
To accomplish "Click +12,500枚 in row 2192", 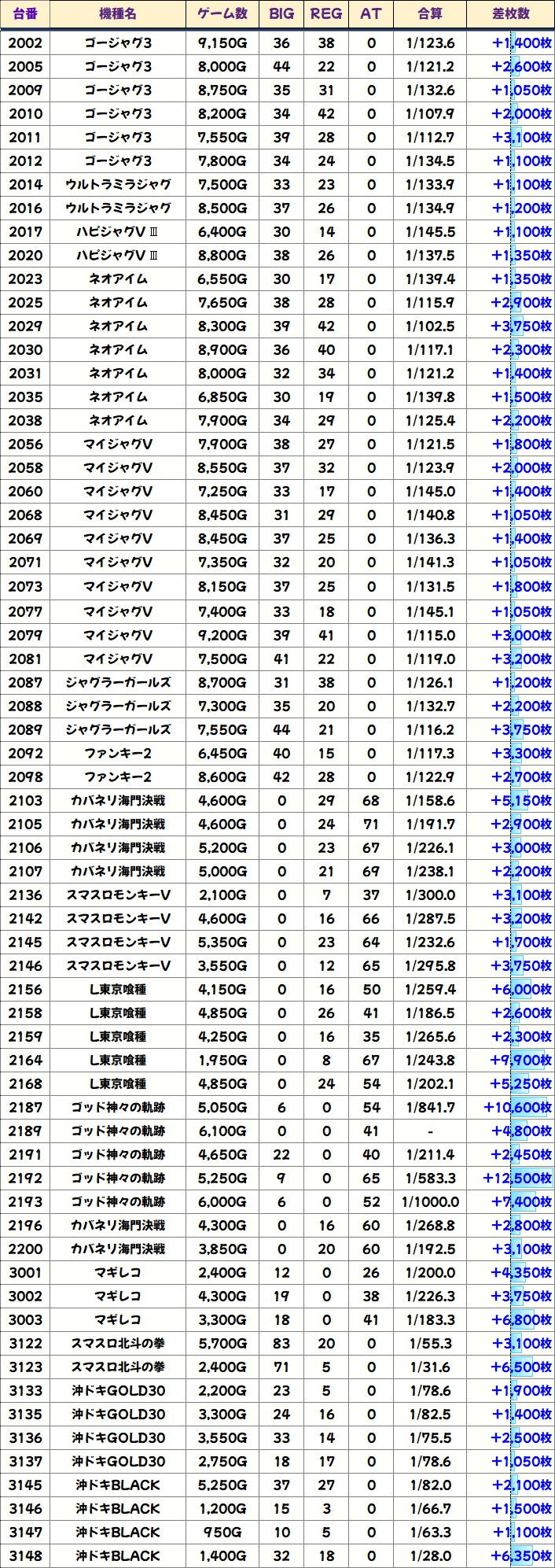I will (518, 1178).
